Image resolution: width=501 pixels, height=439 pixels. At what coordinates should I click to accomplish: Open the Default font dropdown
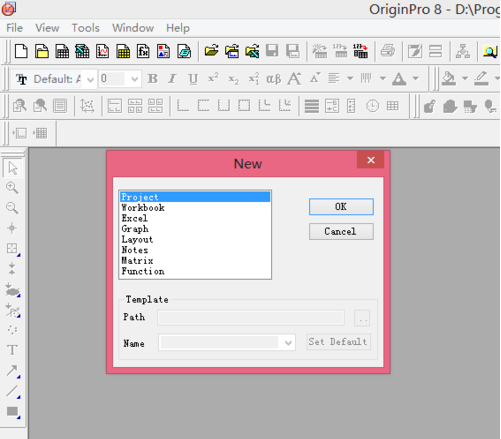pos(90,79)
